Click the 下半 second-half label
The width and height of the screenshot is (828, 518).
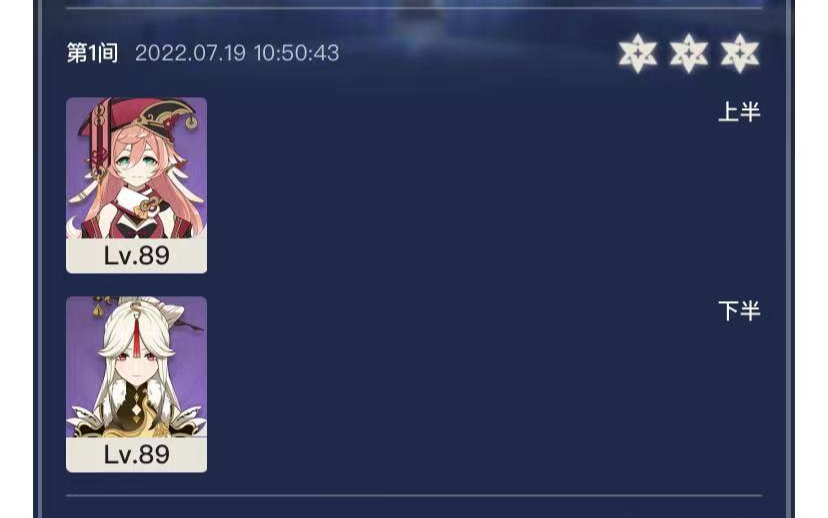[739, 311]
